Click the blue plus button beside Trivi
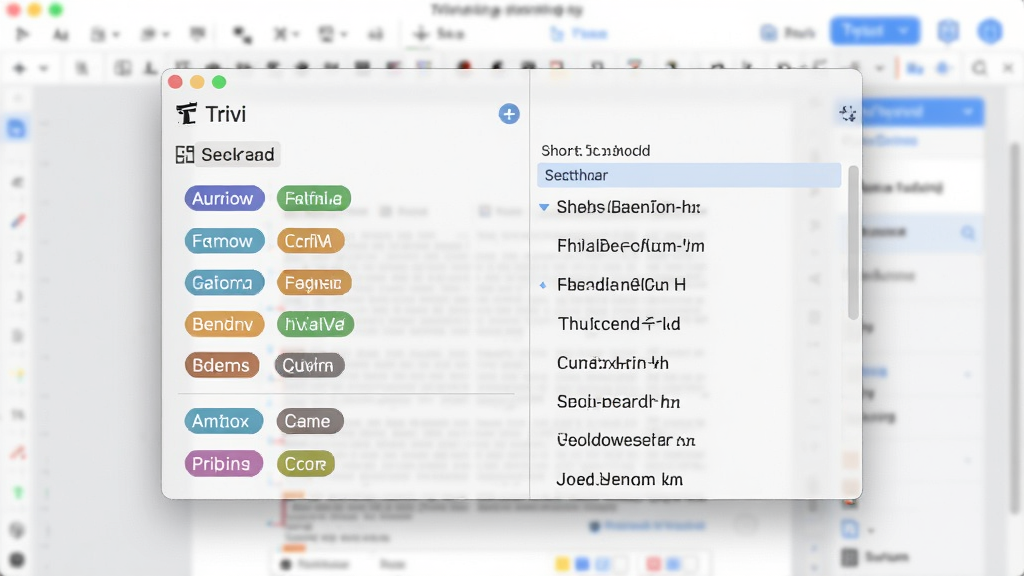 click(509, 114)
